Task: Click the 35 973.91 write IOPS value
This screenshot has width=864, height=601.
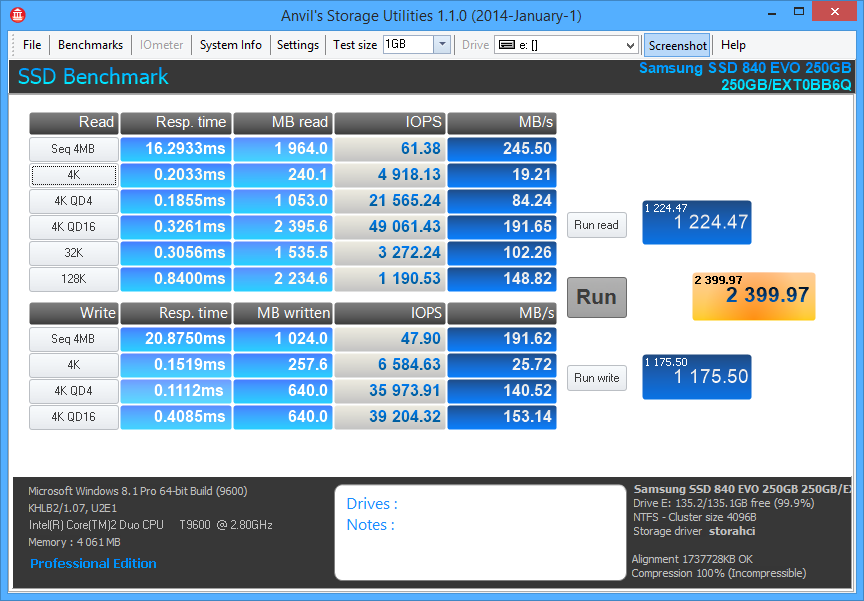Action: (390, 391)
